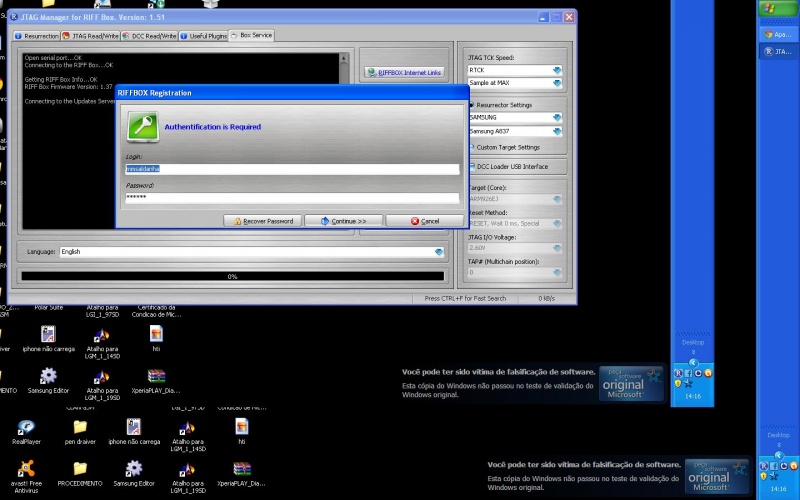Select the Custom Target Settings radio button
800x500 pixels.
(x=471, y=147)
